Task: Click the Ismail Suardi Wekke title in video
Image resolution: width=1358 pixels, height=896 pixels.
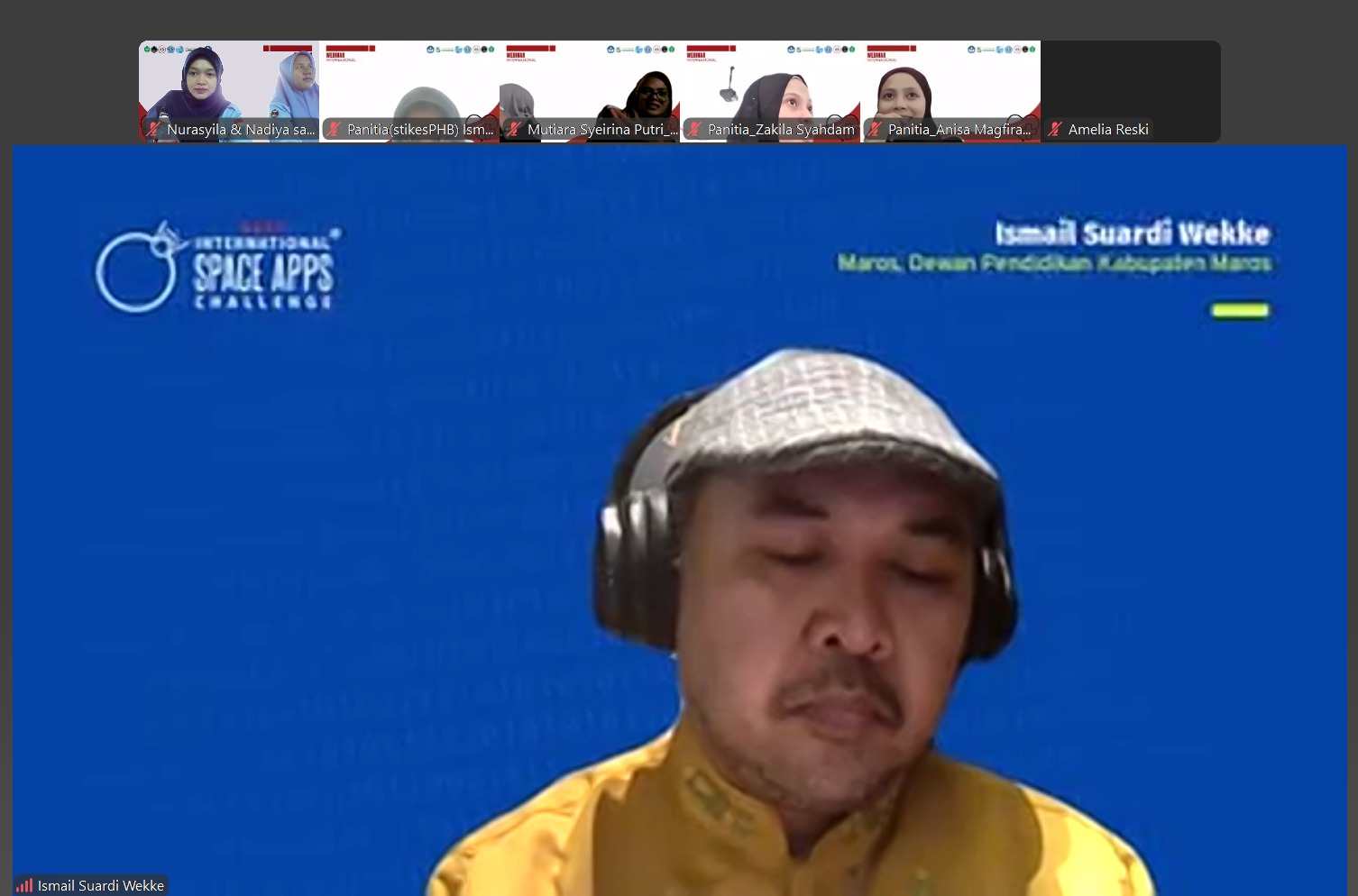Action: point(1133,233)
